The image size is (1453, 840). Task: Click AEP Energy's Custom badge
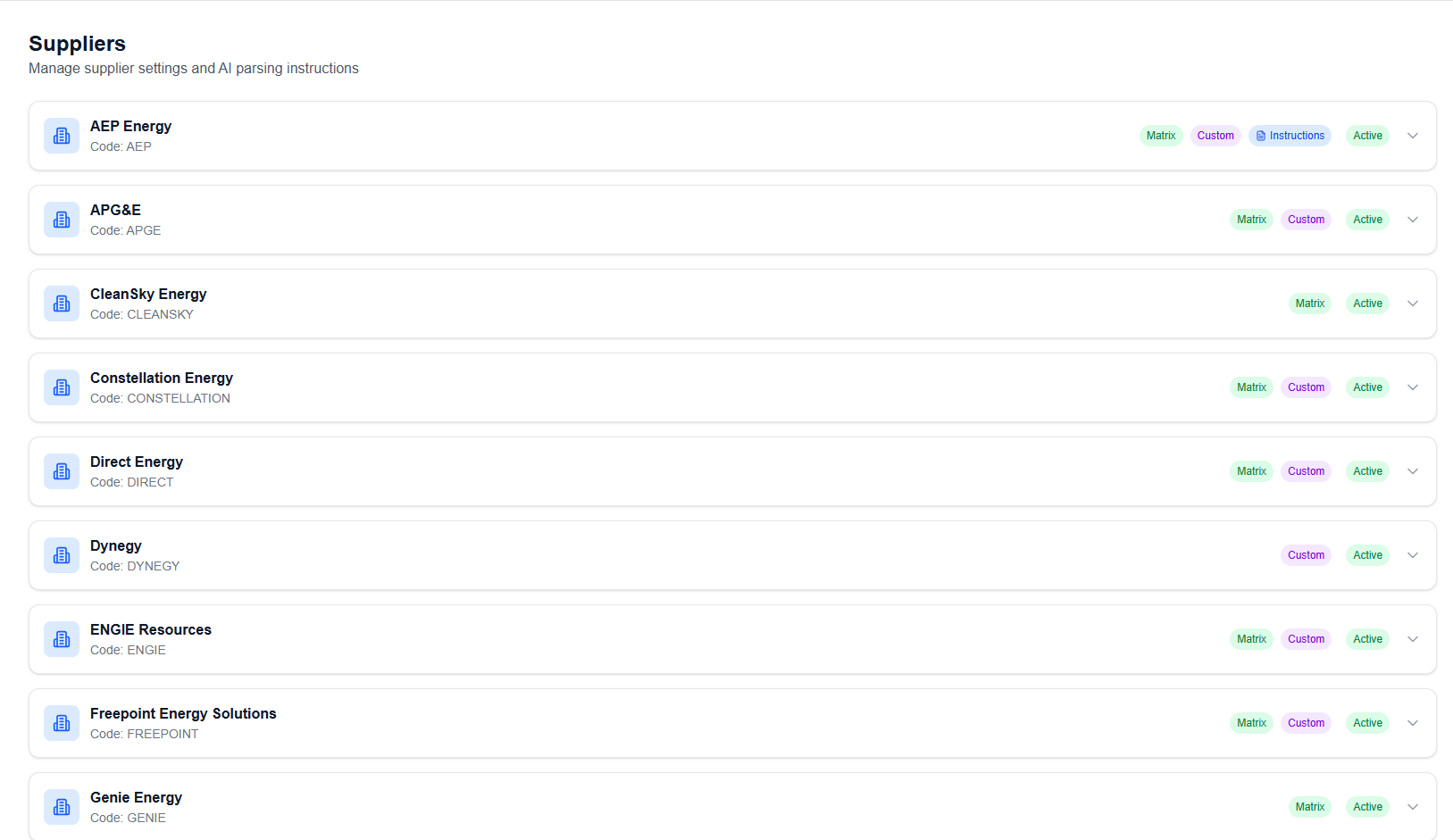click(1215, 136)
